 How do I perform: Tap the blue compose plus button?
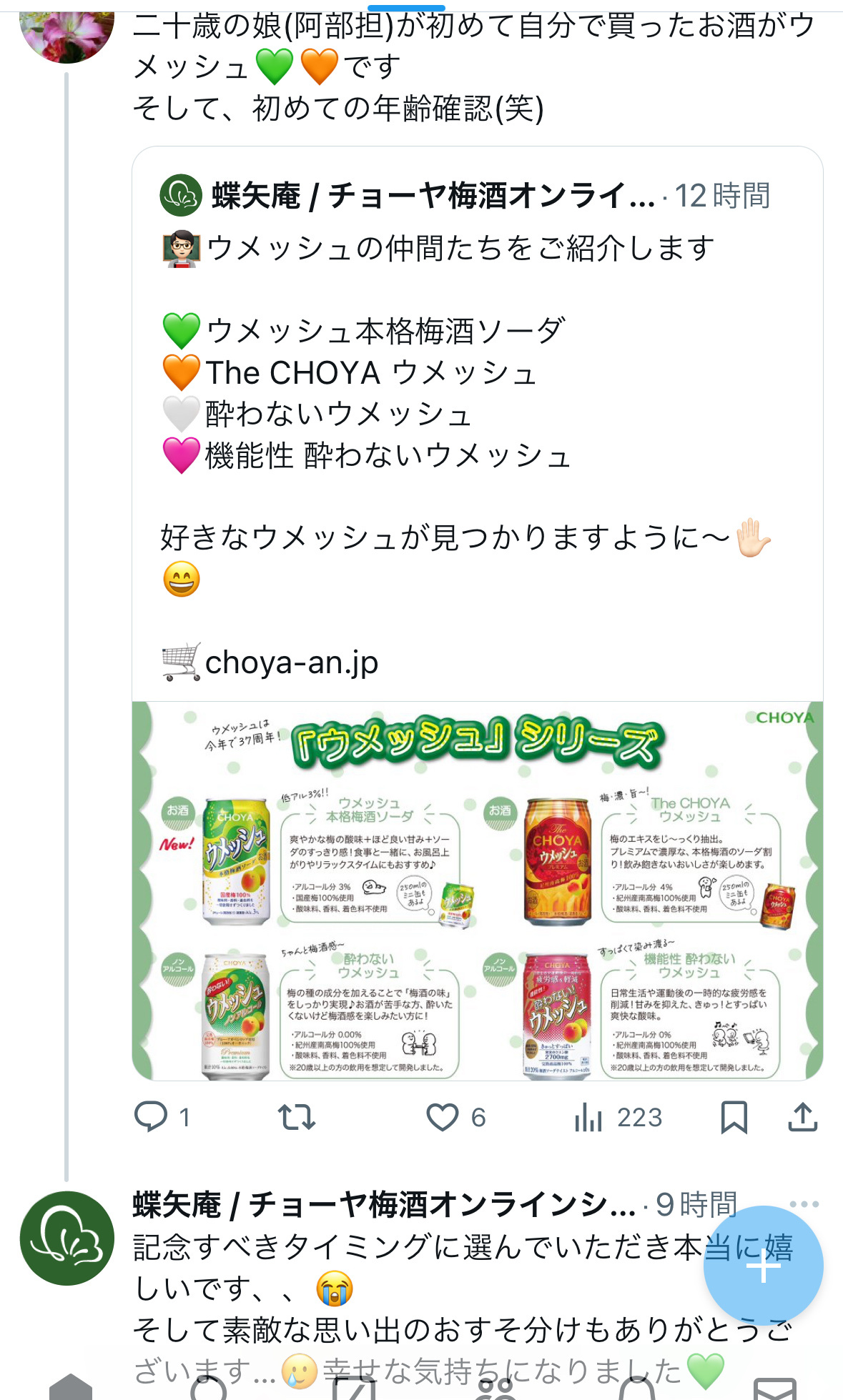click(x=763, y=1266)
